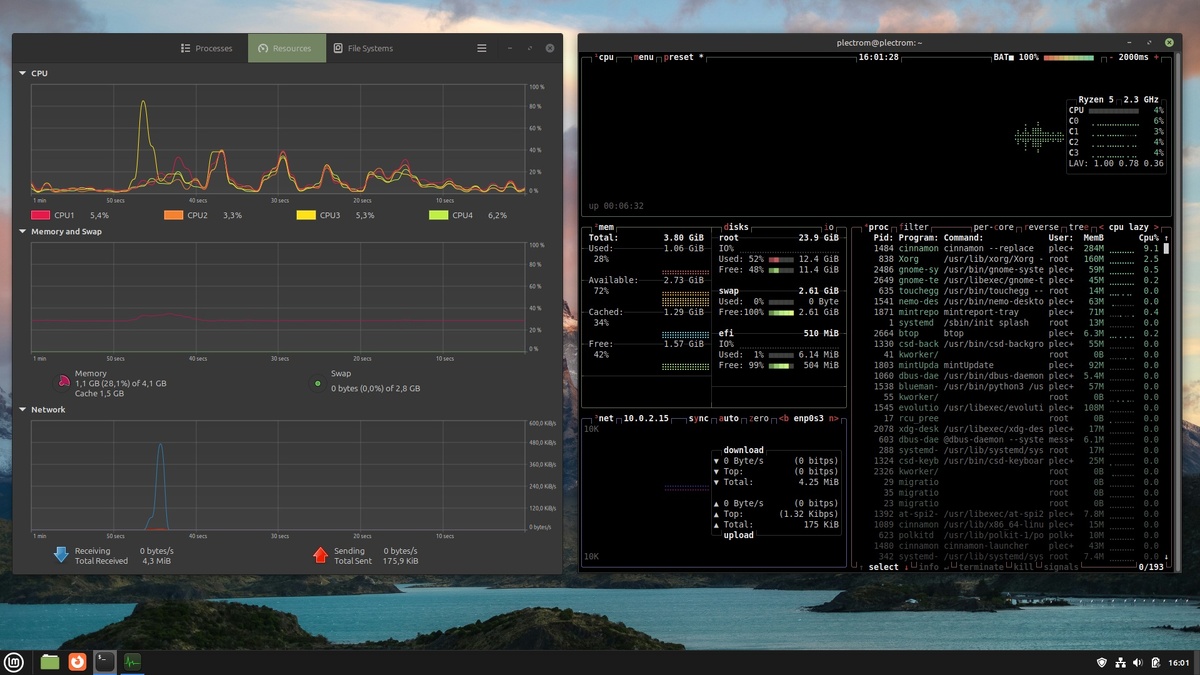
Task: Collapse the Network section
Action: [x=23, y=409]
